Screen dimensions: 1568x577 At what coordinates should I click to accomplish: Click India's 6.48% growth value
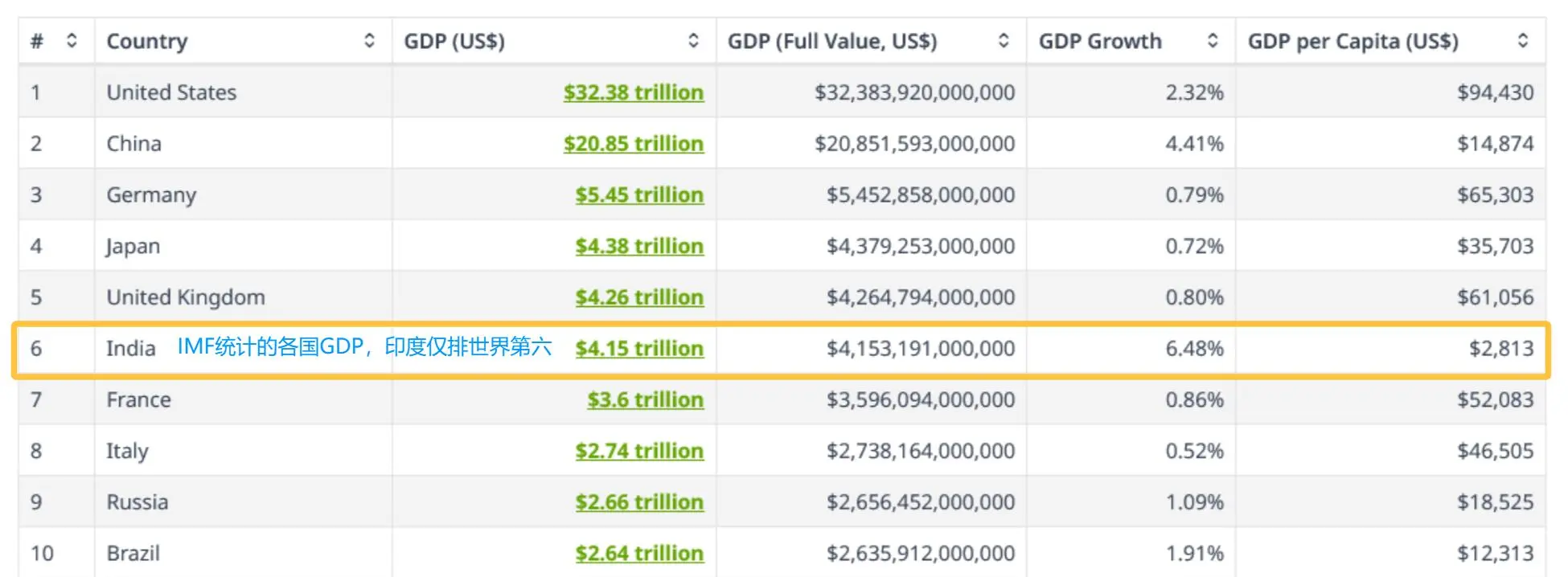point(1194,349)
